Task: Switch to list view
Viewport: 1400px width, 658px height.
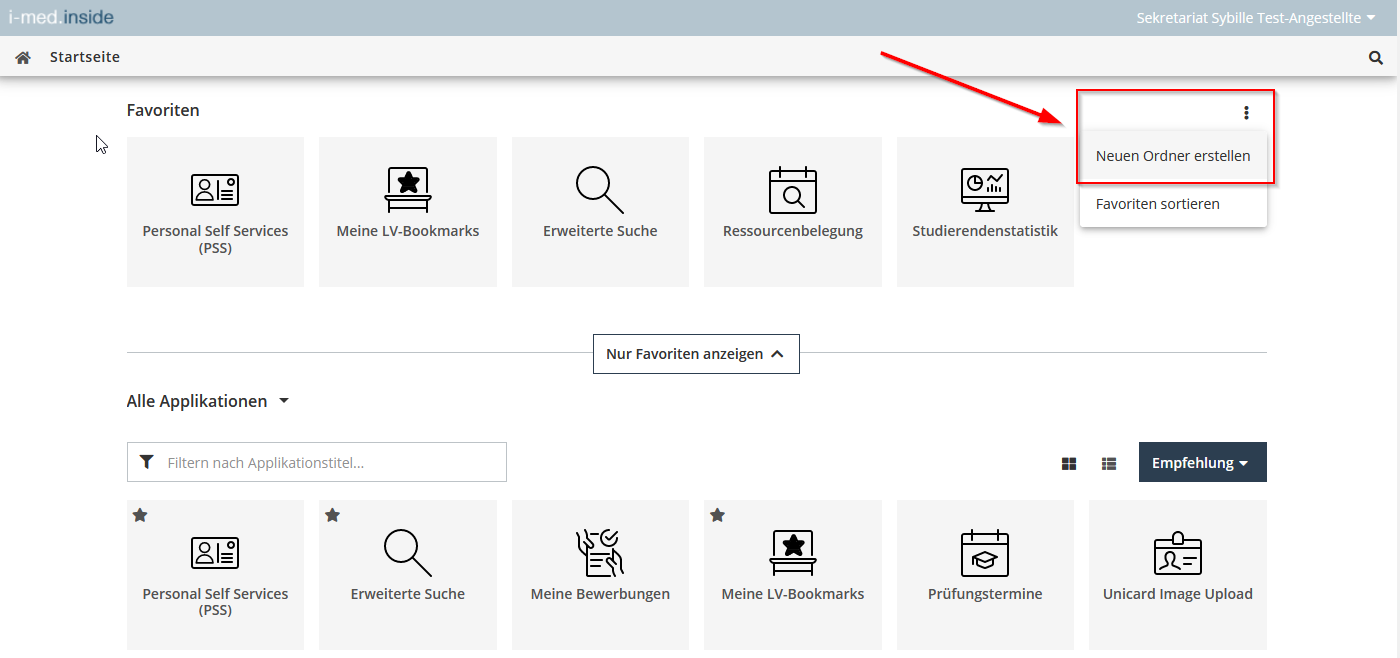Action: click(x=1109, y=463)
